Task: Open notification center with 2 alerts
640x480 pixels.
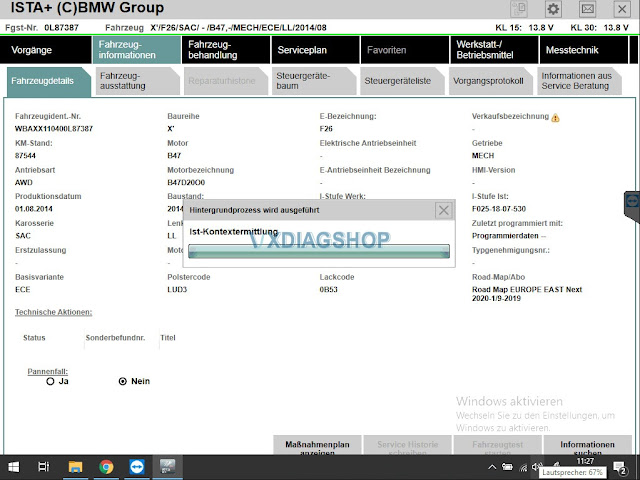Action: point(620,468)
